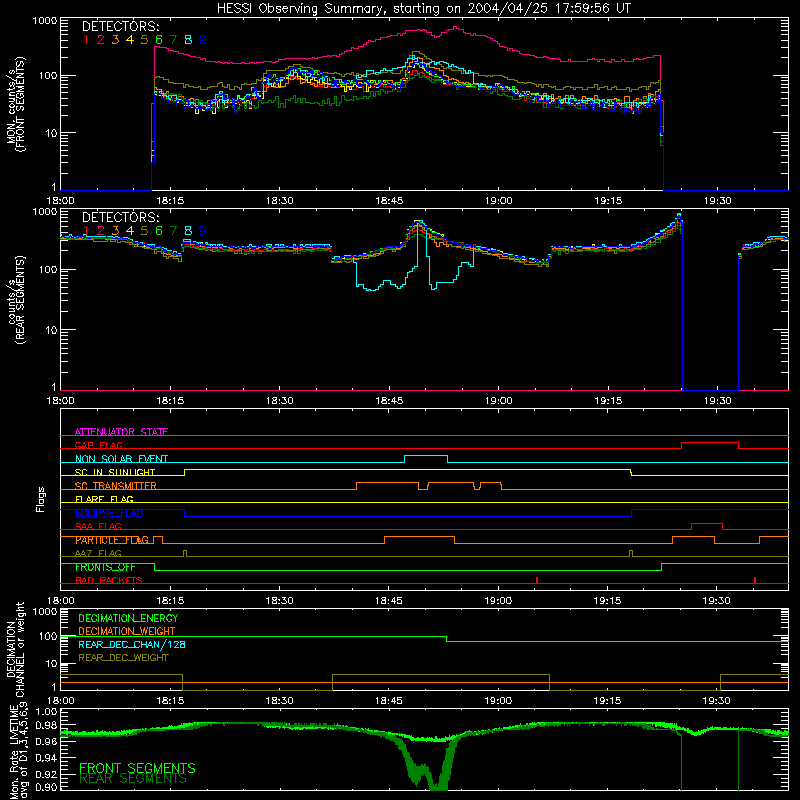Click detector number 7 in the front segments legend

(173, 40)
